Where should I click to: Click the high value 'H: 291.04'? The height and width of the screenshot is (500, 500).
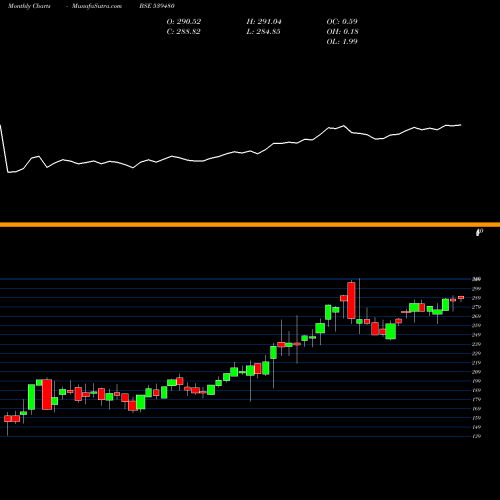pyautogui.click(x=264, y=22)
